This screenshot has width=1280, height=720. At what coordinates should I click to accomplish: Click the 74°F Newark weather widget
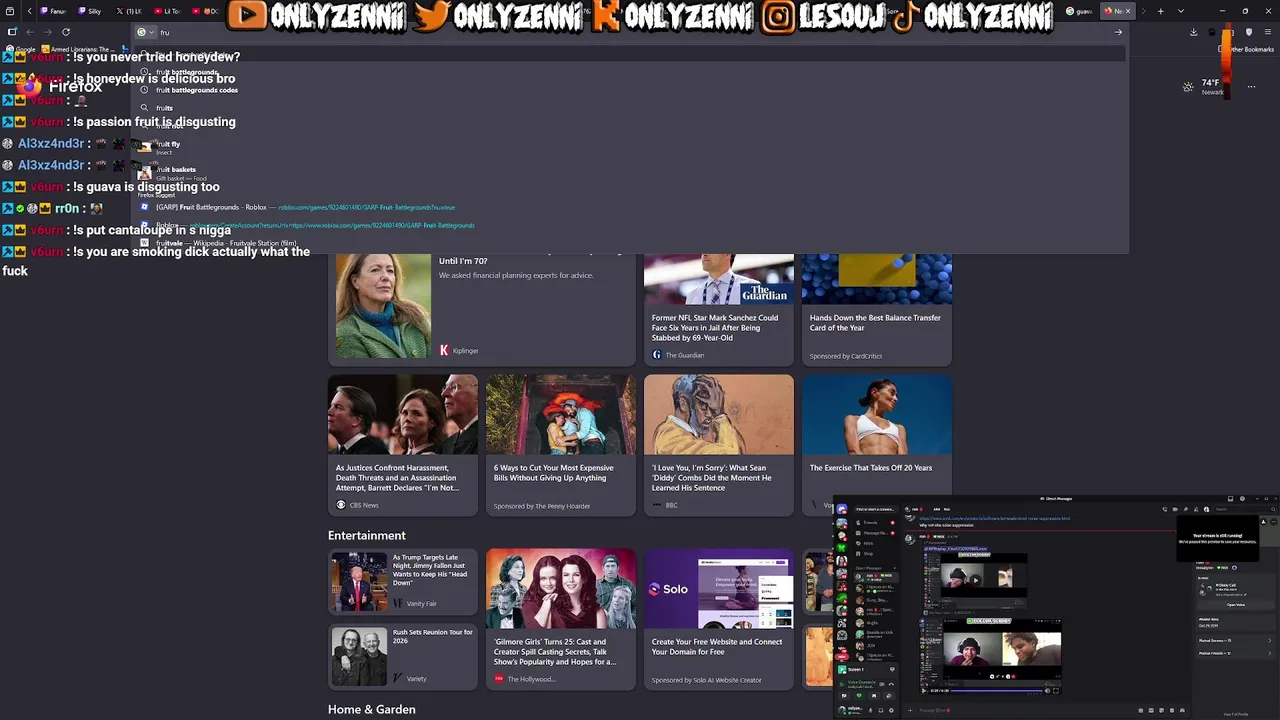(1204, 87)
